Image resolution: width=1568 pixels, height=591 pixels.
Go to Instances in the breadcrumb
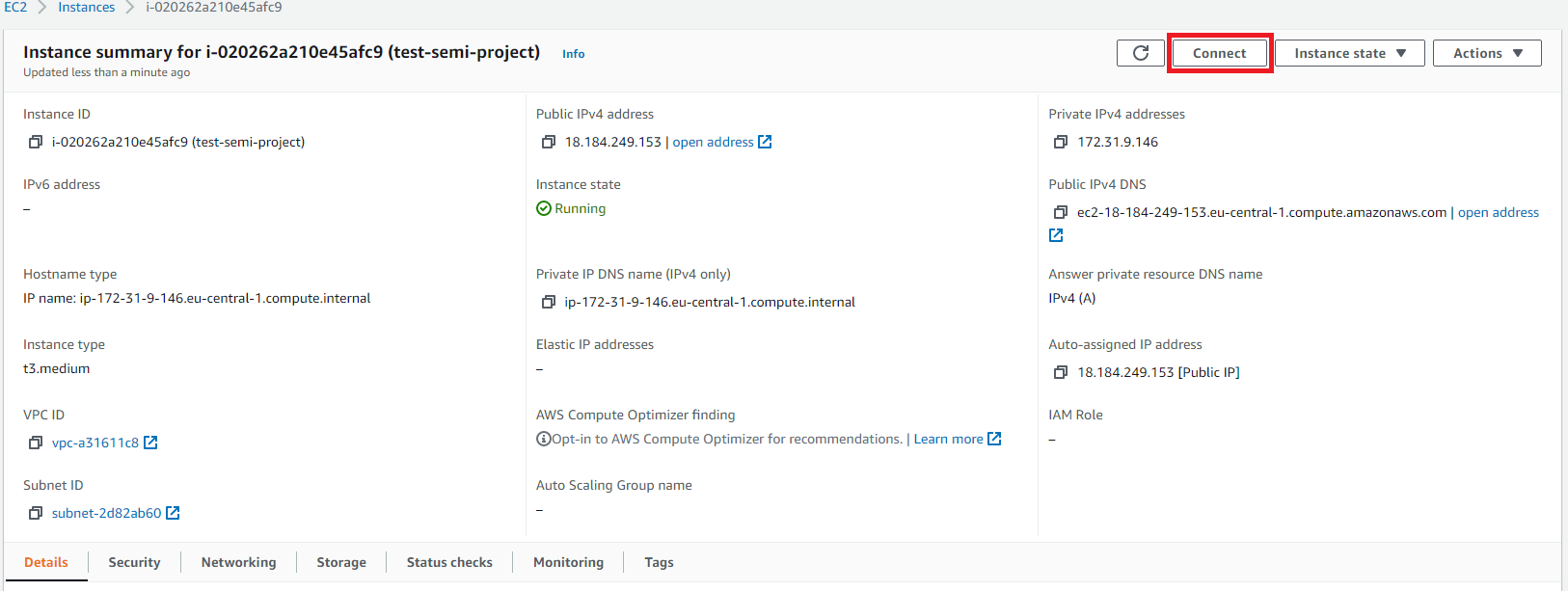coord(86,8)
